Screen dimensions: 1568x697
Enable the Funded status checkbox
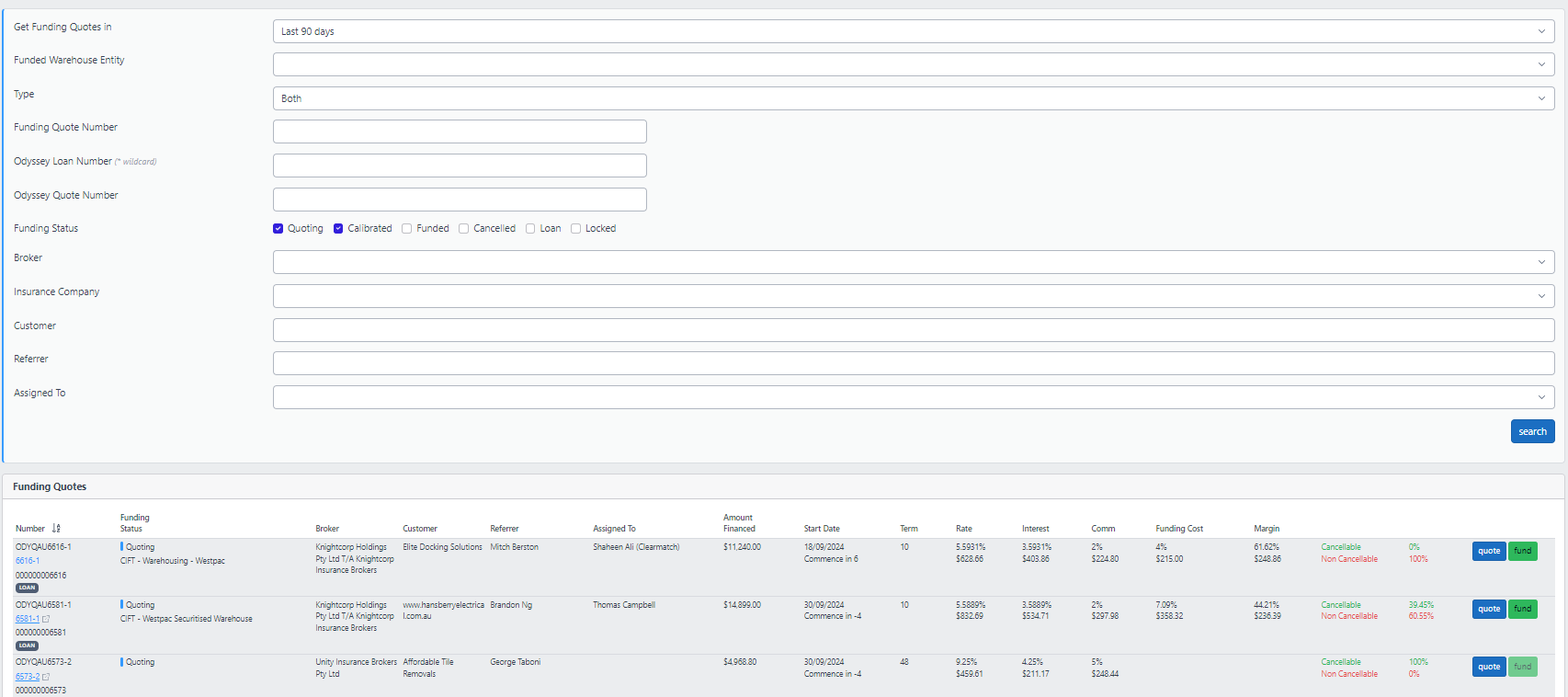(407, 229)
